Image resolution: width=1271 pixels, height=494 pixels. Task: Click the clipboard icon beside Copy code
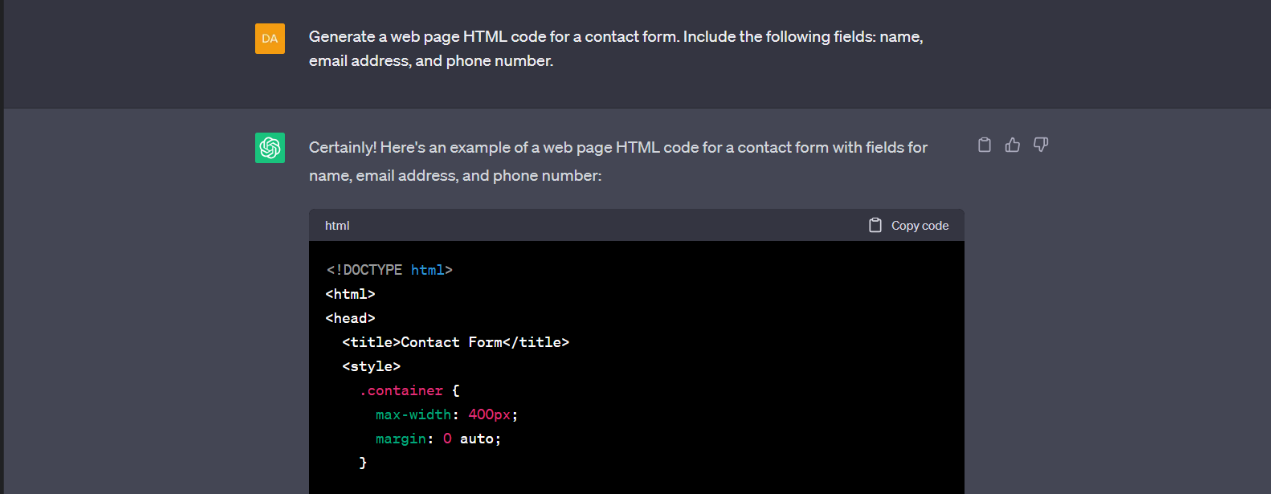876,225
